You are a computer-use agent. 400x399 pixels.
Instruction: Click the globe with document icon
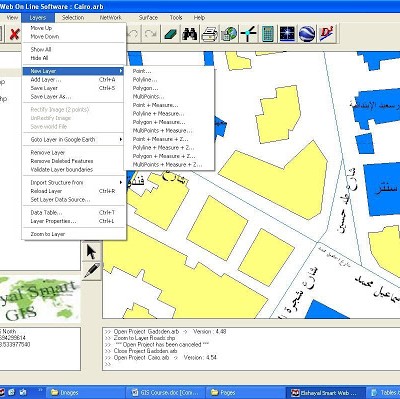[229, 34]
